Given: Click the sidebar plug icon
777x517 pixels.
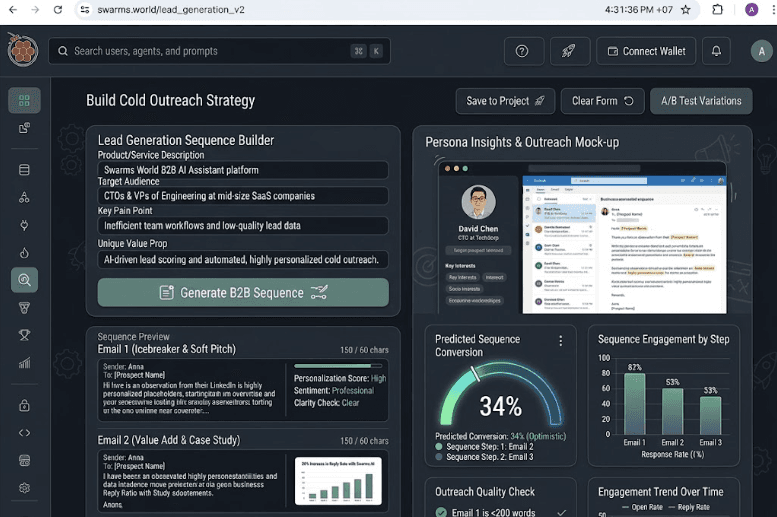Looking at the screenshot, I should pyautogui.click(x=24, y=226).
